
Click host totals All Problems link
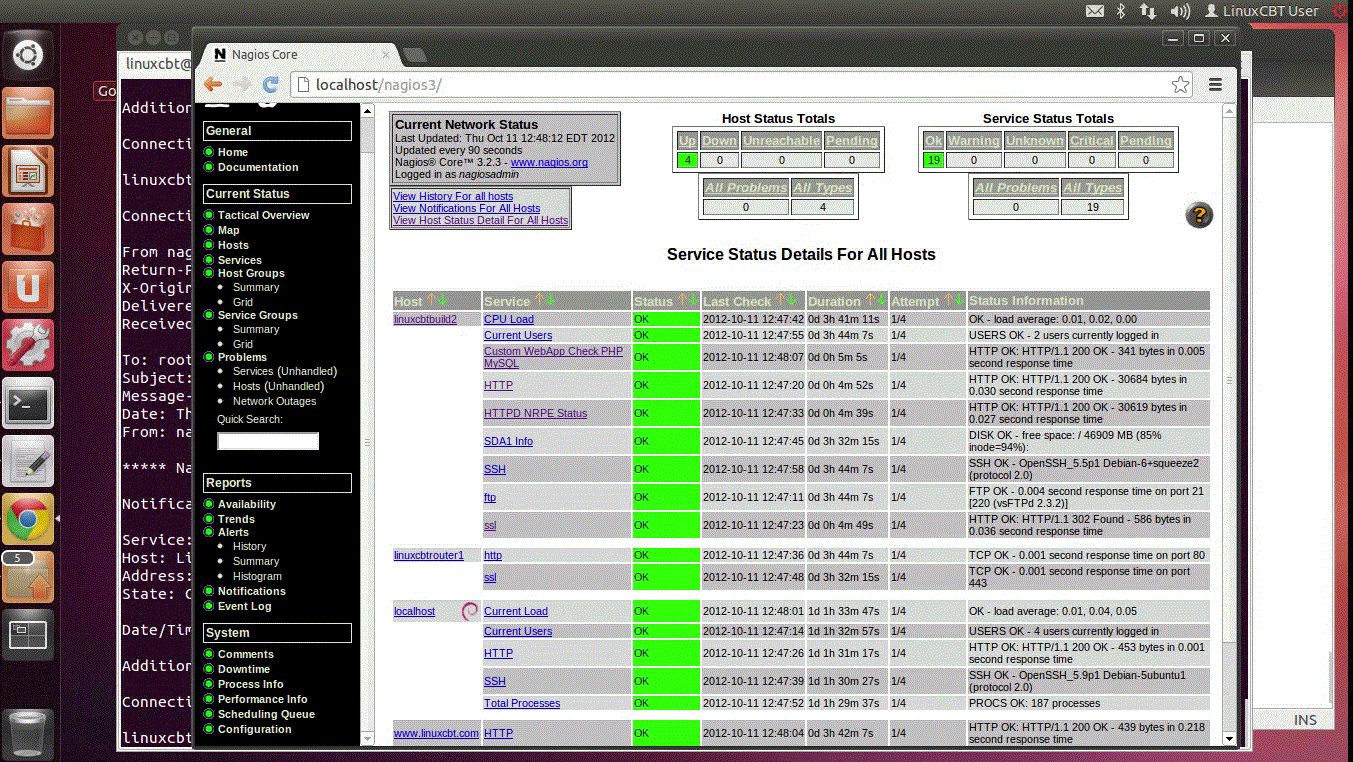tap(745, 188)
